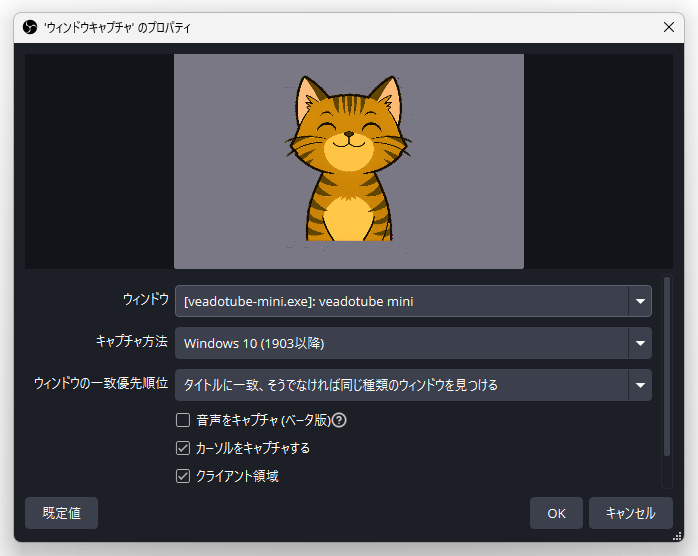This screenshot has height=556, width=698.
Task: Click the ウィンドウ field label
Action: click(x=145, y=300)
